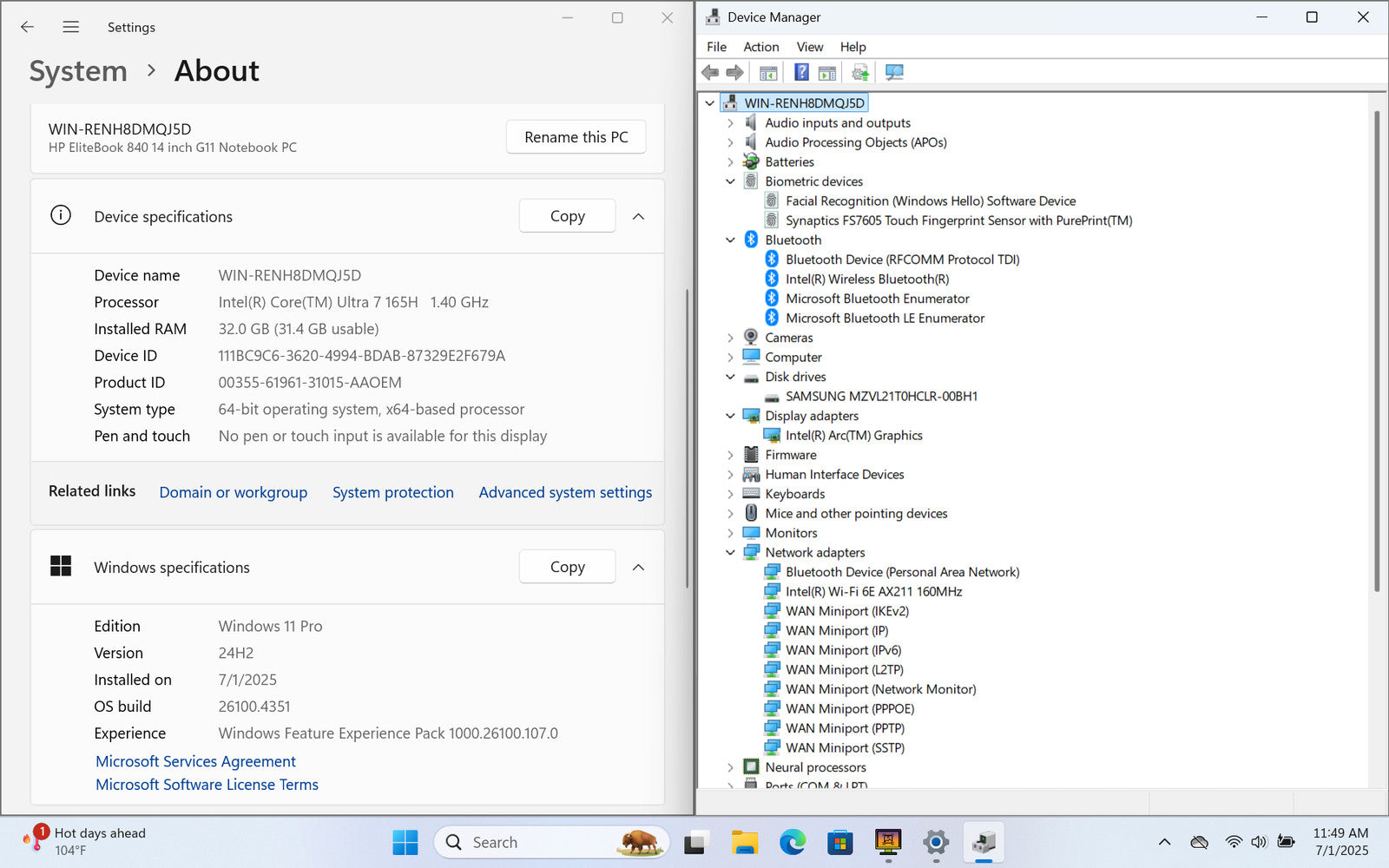The height and width of the screenshot is (868, 1389).
Task: Collapse the Device specifications section
Action: click(638, 216)
